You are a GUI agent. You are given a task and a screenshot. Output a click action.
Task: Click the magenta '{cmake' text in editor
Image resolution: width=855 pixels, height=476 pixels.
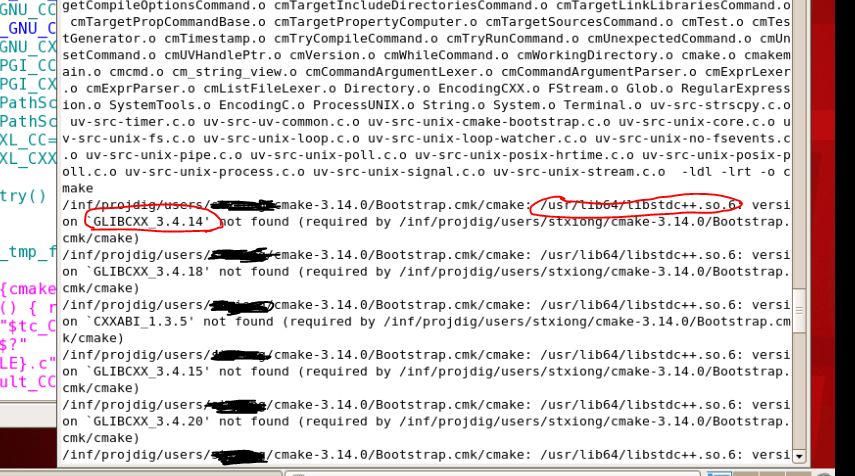tap(28, 288)
